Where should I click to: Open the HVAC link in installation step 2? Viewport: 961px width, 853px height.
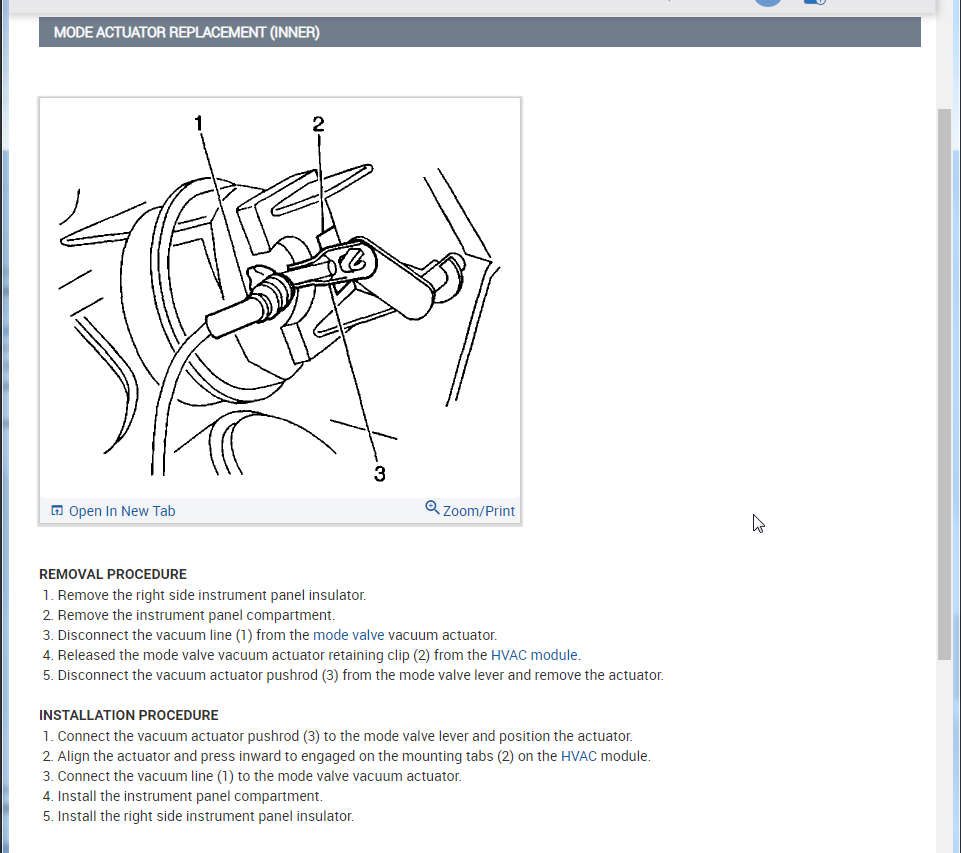[x=579, y=756]
